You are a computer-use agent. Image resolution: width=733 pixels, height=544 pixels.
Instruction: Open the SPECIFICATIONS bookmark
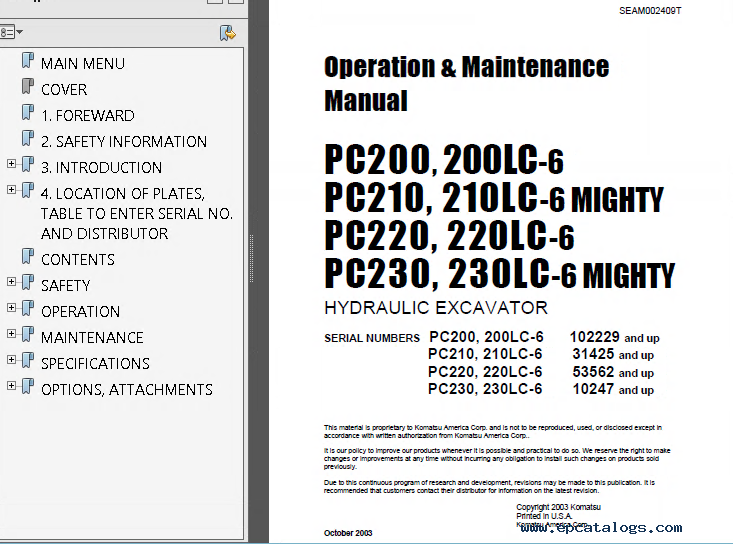click(95, 364)
